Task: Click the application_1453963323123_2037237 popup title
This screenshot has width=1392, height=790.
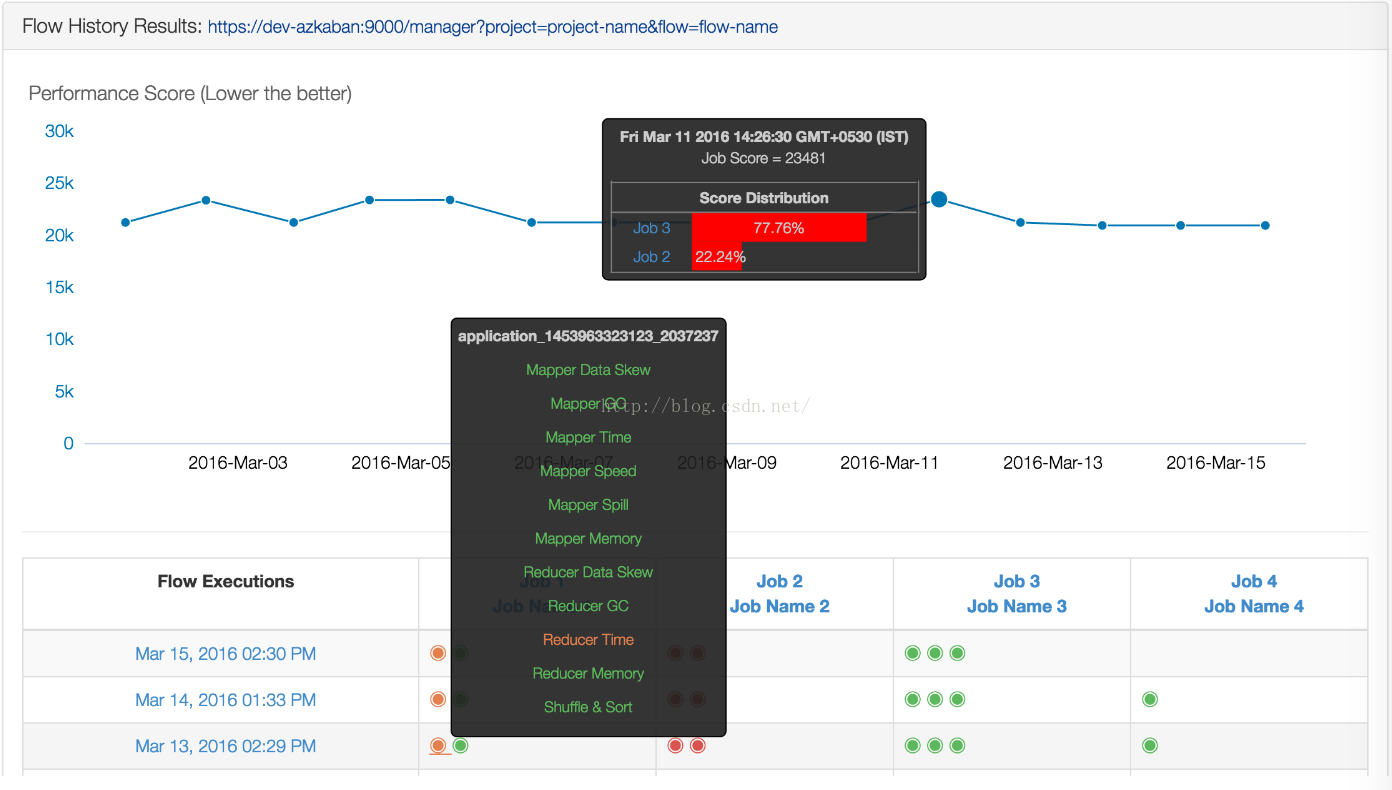Action: pos(588,336)
